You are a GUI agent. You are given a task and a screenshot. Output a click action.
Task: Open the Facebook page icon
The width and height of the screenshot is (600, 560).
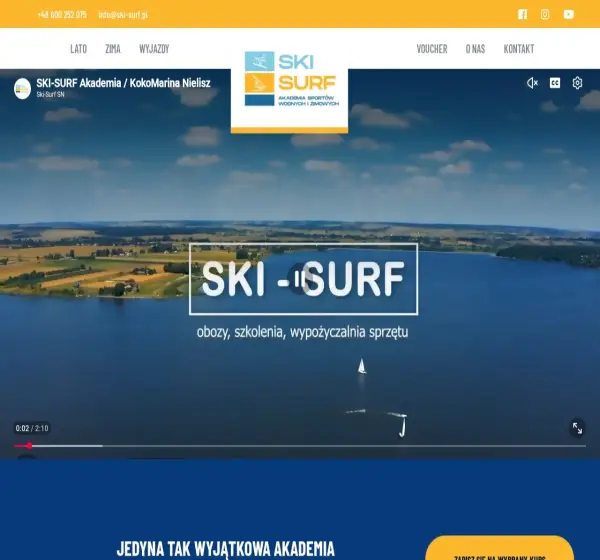(522, 15)
